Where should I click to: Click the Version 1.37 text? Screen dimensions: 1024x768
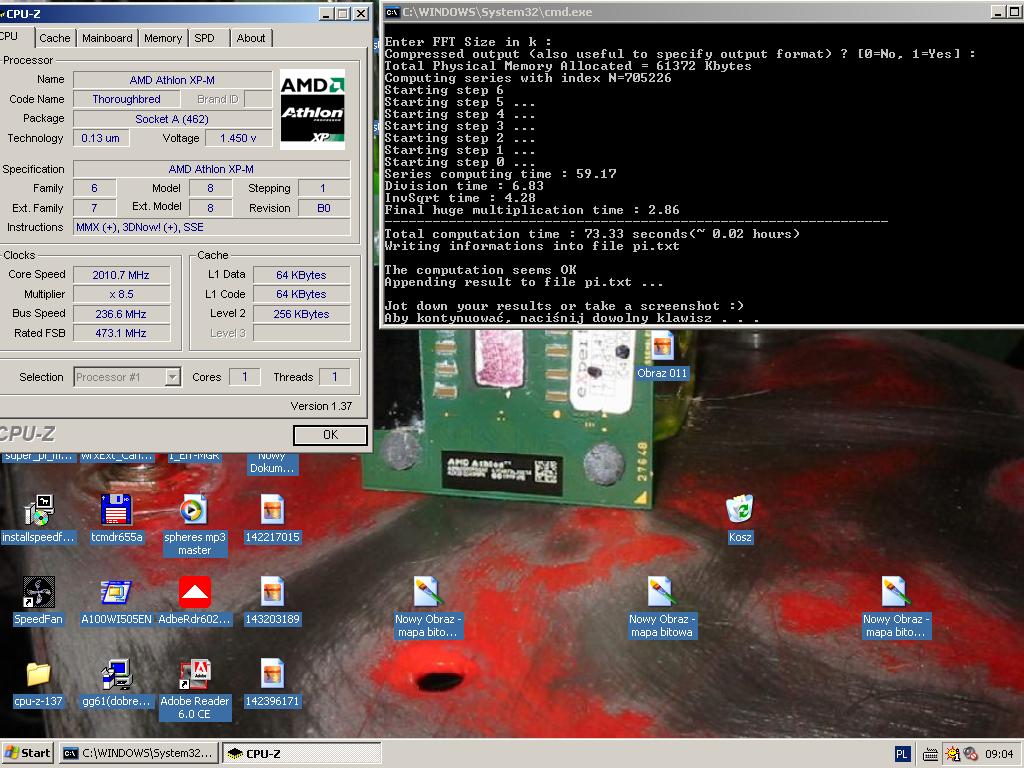point(321,406)
